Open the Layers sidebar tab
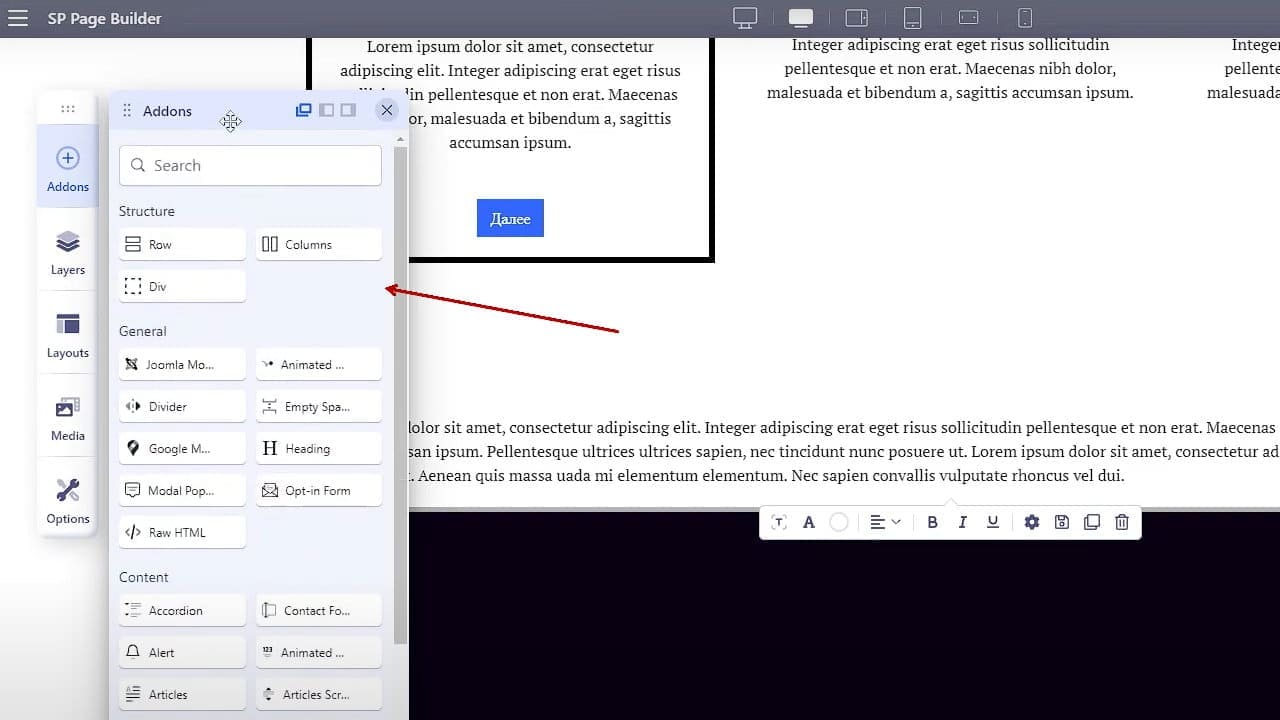Viewport: 1280px width, 720px height. [x=68, y=253]
